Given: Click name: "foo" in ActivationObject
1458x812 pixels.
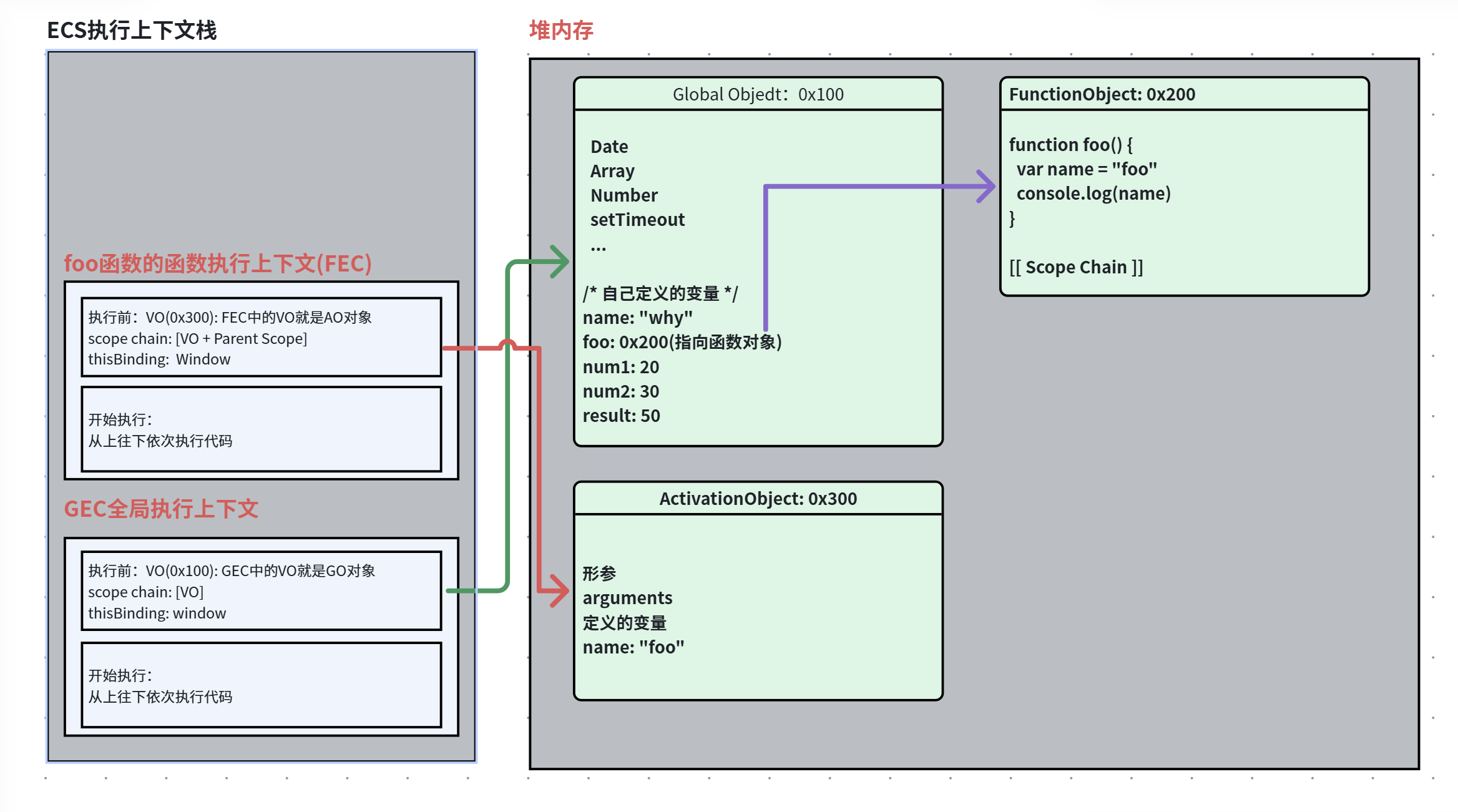Looking at the screenshot, I should tap(633, 647).
